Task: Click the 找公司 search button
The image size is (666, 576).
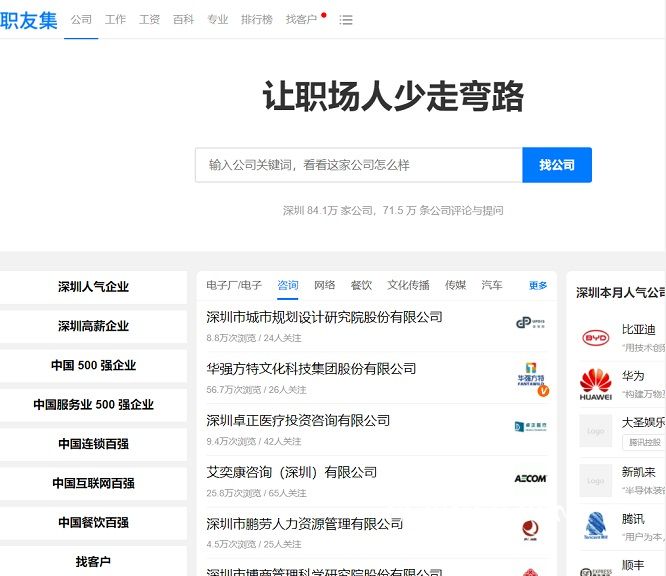Action: (x=557, y=165)
